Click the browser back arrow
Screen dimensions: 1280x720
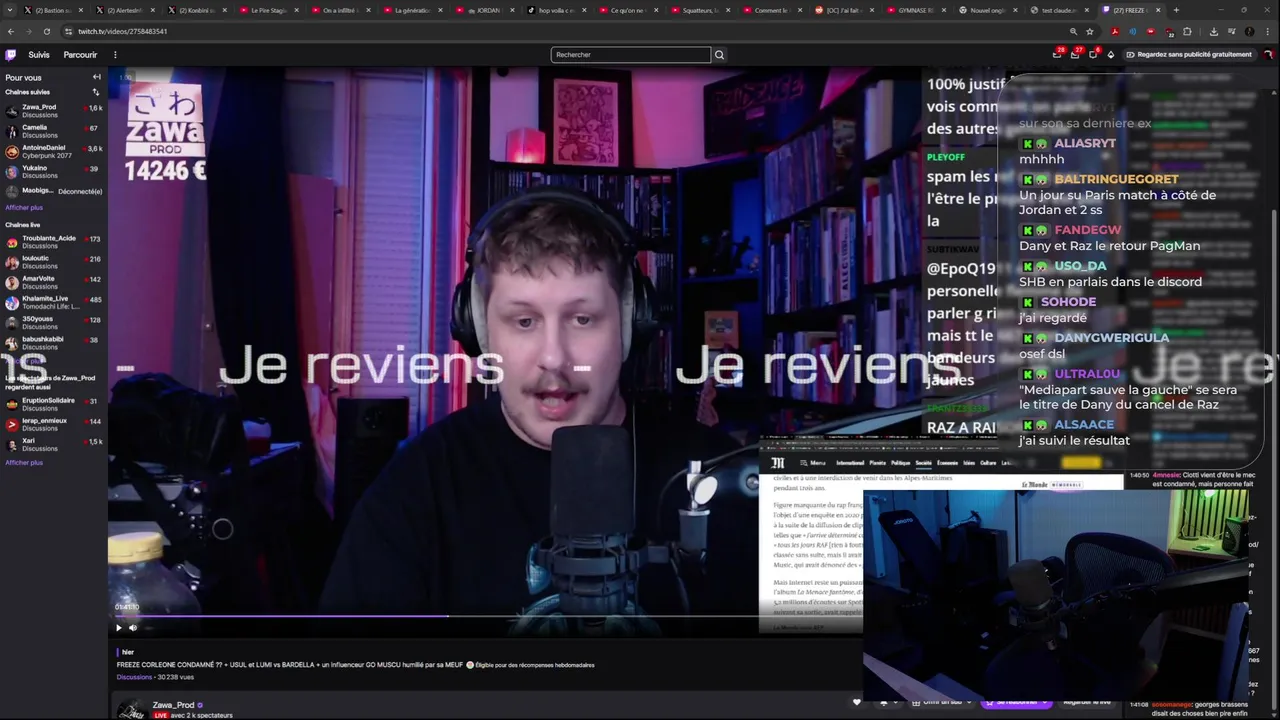pyautogui.click(x=11, y=31)
